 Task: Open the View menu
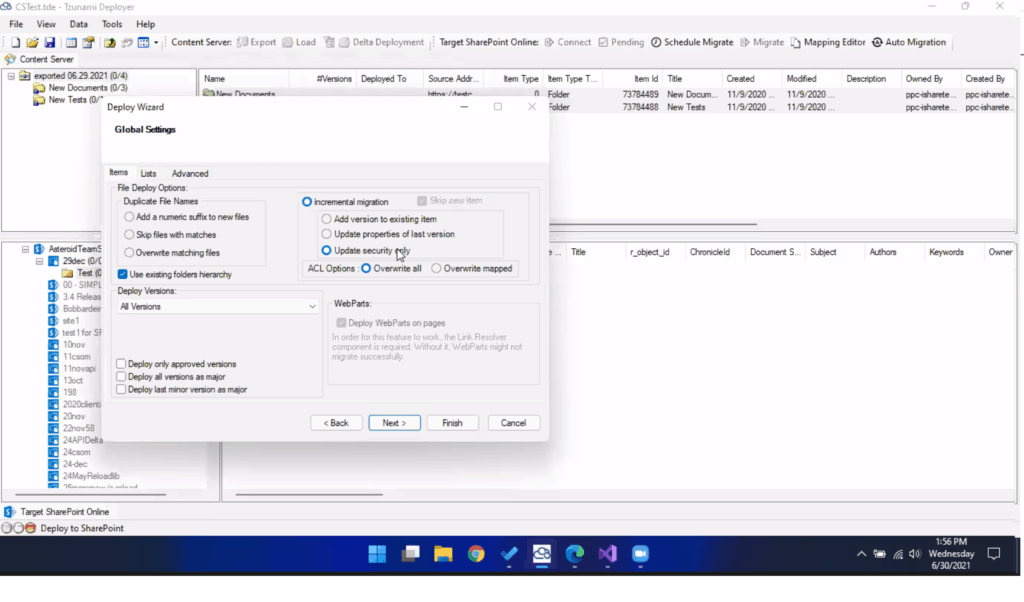click(x=46, y=24)
